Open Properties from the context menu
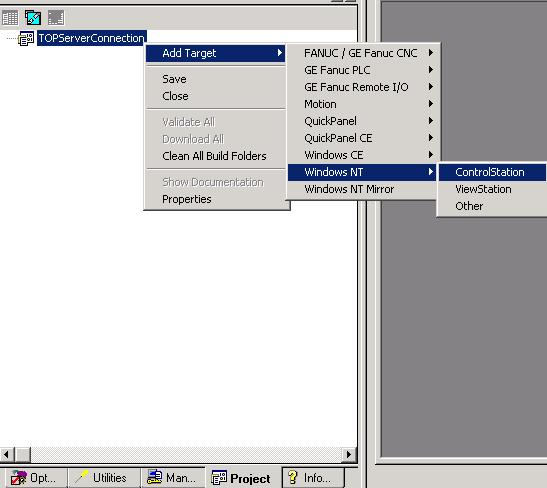The image size is (547, 488). point(216,199)
